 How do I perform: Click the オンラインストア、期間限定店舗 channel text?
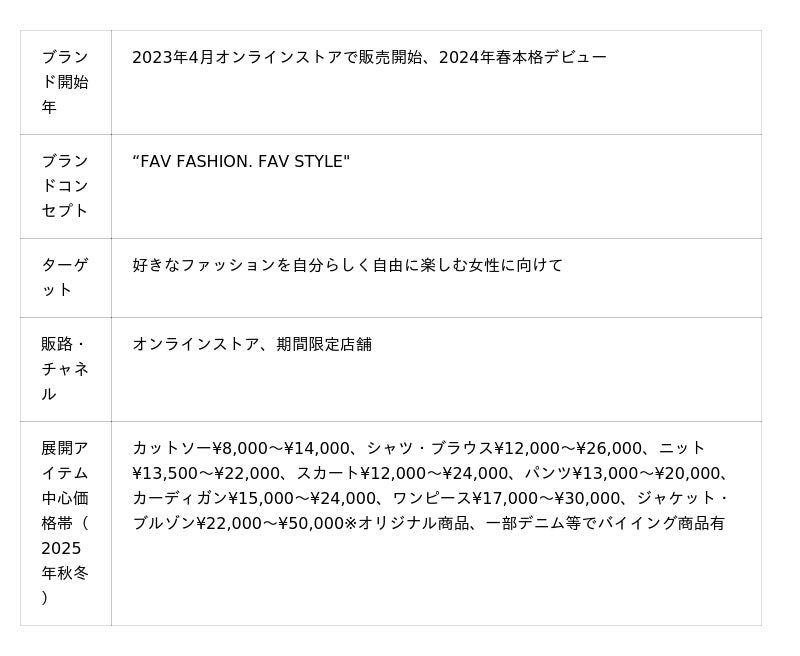click(252, 345)
